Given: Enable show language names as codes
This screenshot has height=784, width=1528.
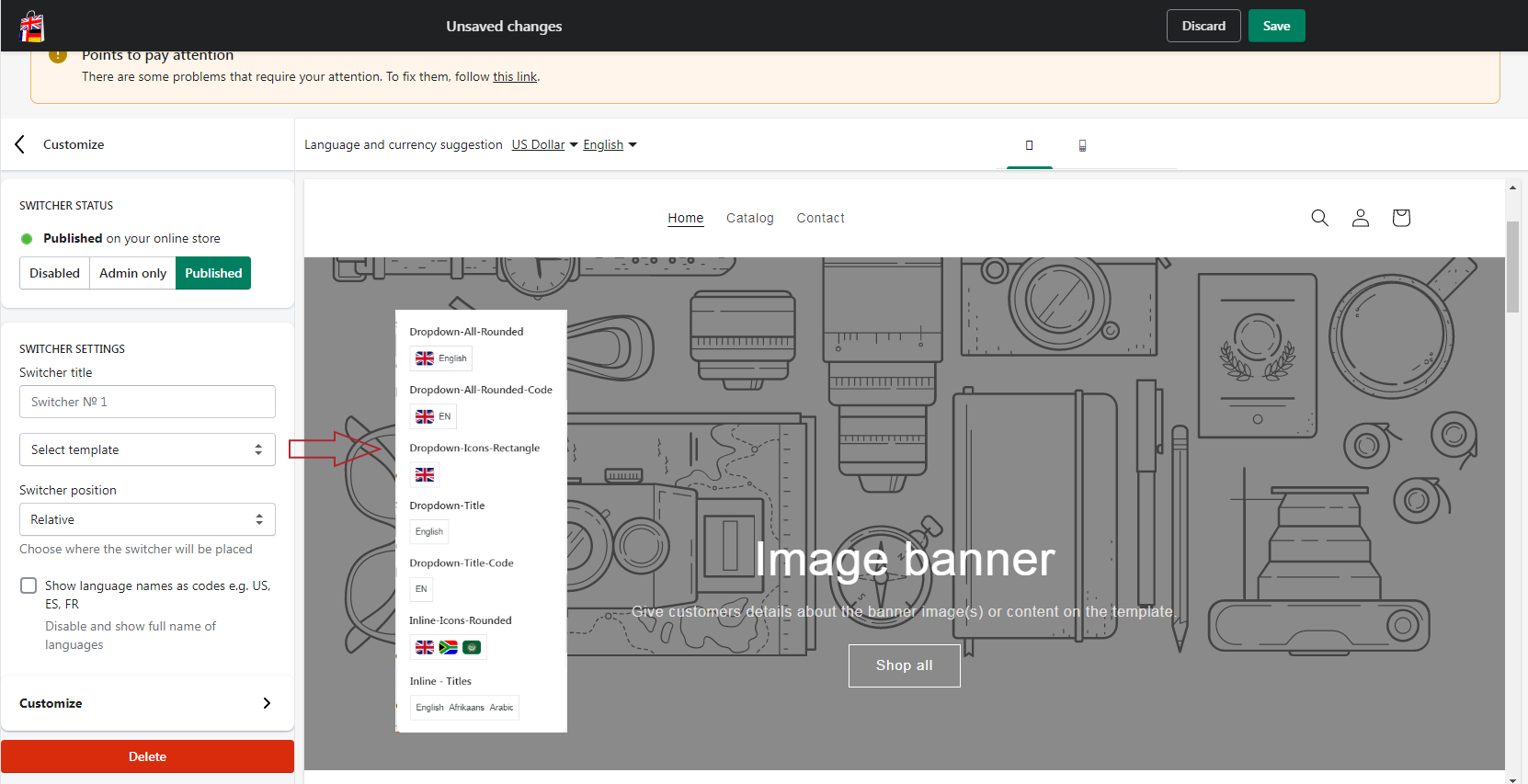Looking at the screenshot, I should [29, 585].
